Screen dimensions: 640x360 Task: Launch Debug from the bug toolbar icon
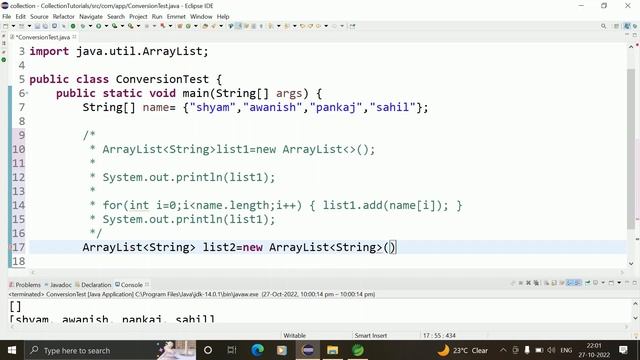pyautogui.click(x=83, y=26)
